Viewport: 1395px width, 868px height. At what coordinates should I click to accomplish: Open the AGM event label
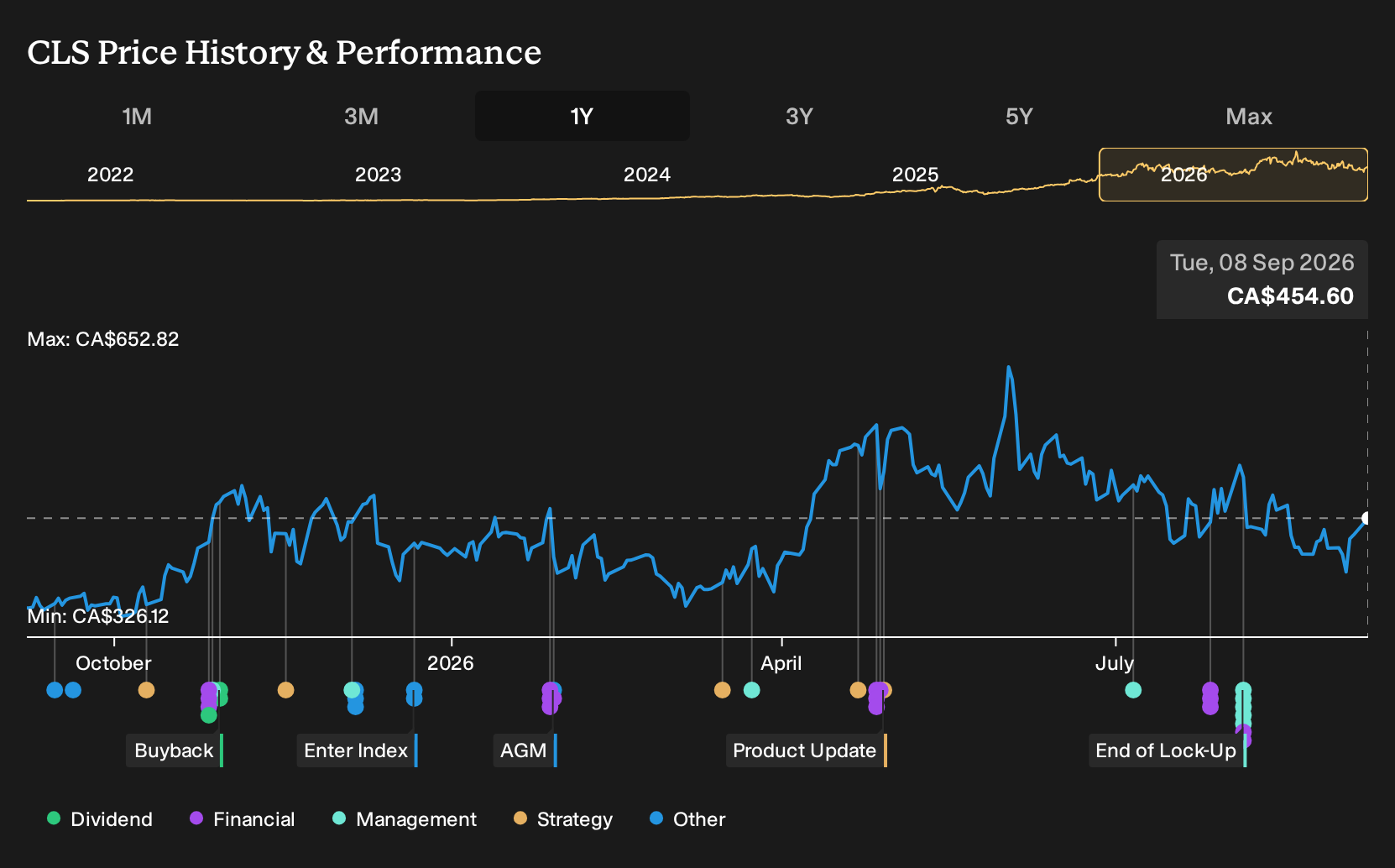525,750
